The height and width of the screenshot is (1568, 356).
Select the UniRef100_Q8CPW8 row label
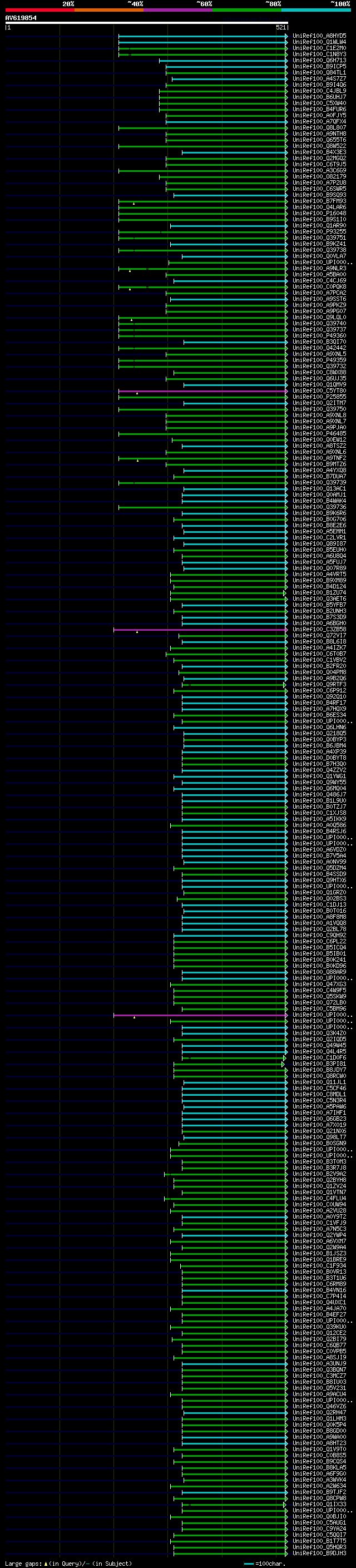click(319, 1498)
